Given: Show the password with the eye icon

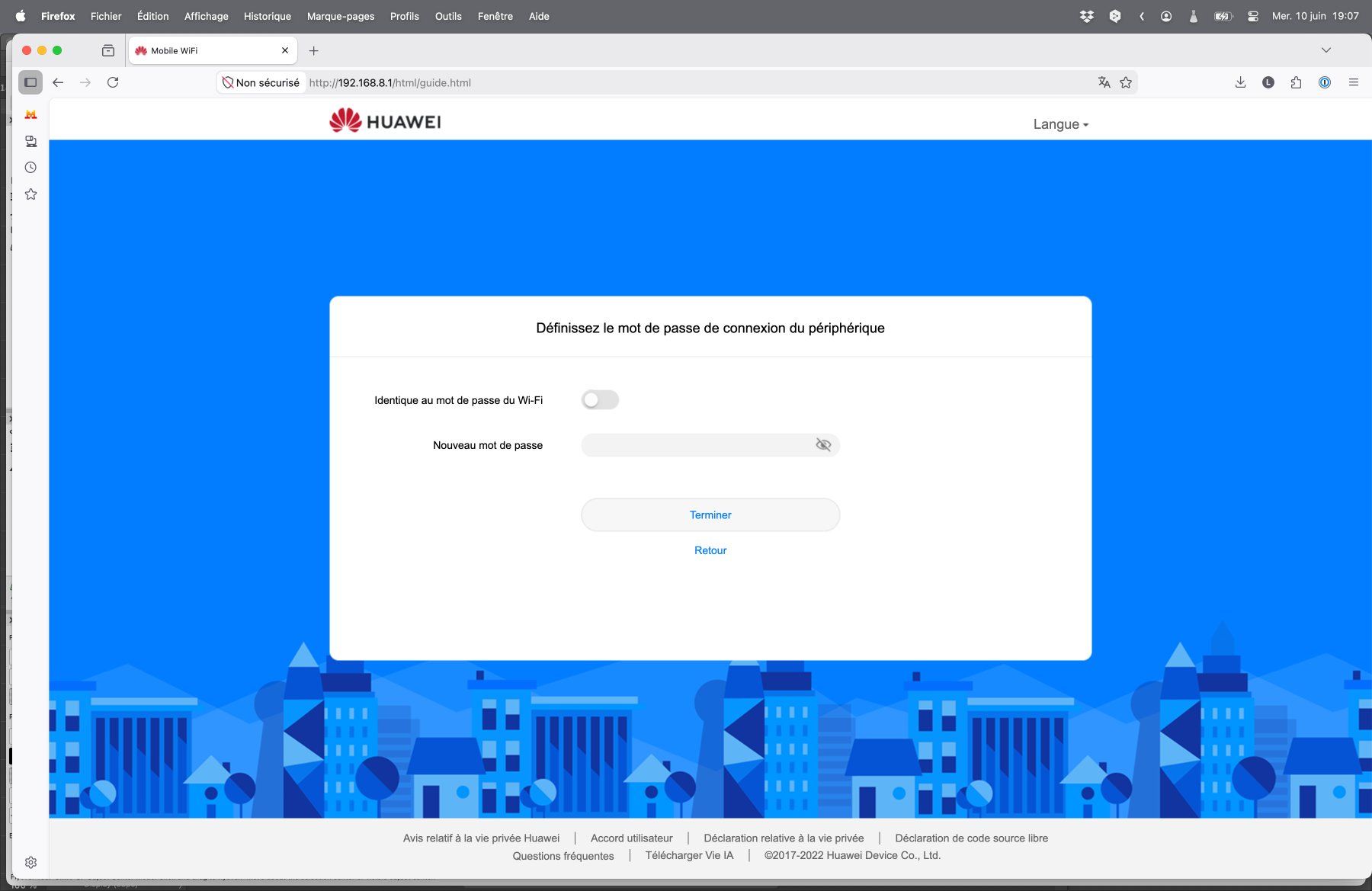Looking at the screenshot, I should tap(823, 445).
